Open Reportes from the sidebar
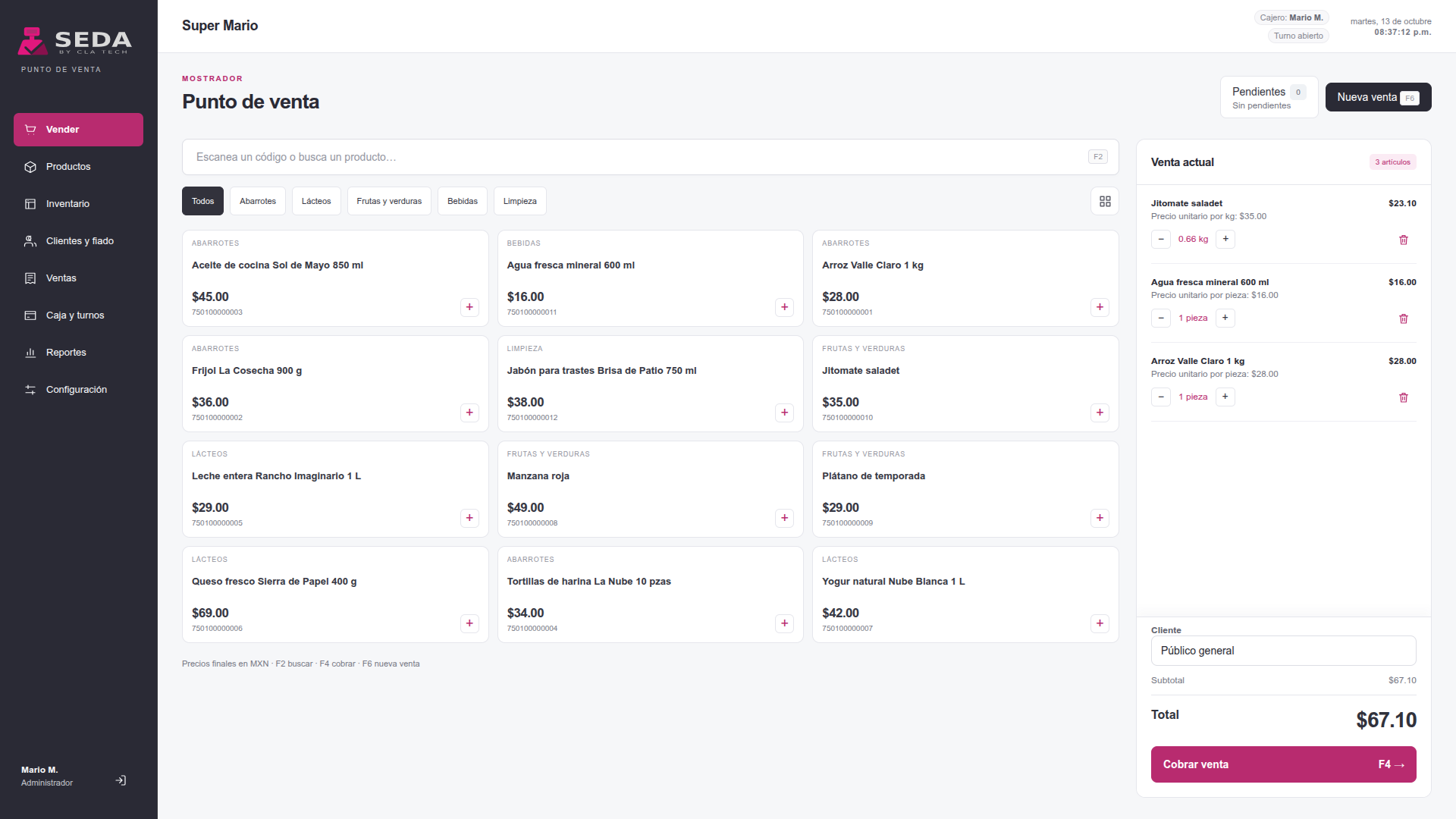This screenshot has height=819, width=1456. pyautogui.click(x=78, y=353)
